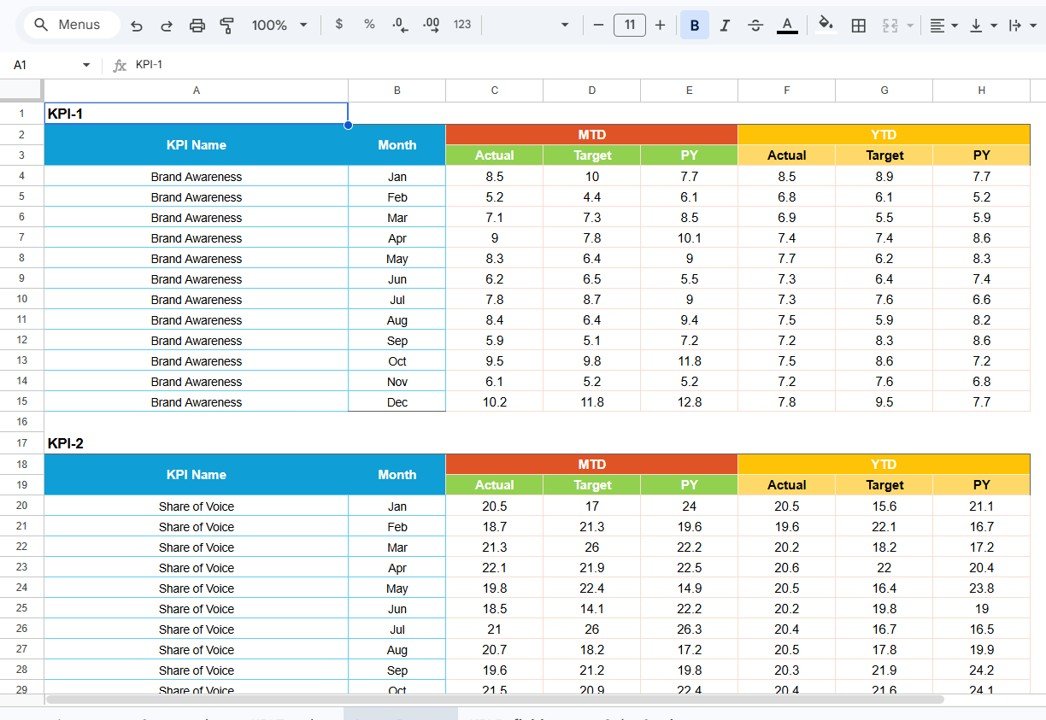1046x720 pixels.
Task: Open the vertical align dropdown arrow
Action: [x=994, y=25]
